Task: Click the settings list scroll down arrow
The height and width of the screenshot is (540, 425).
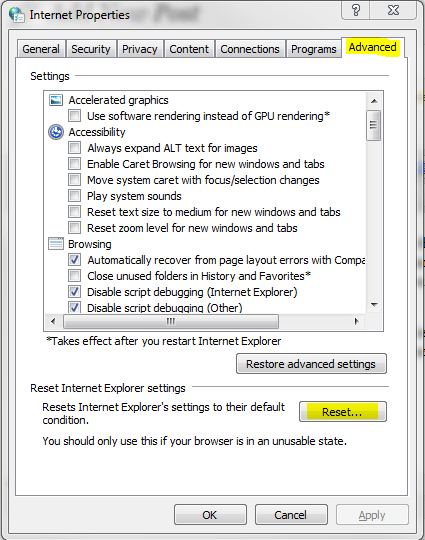Action: pyautogui.click(x=374, y=304)
